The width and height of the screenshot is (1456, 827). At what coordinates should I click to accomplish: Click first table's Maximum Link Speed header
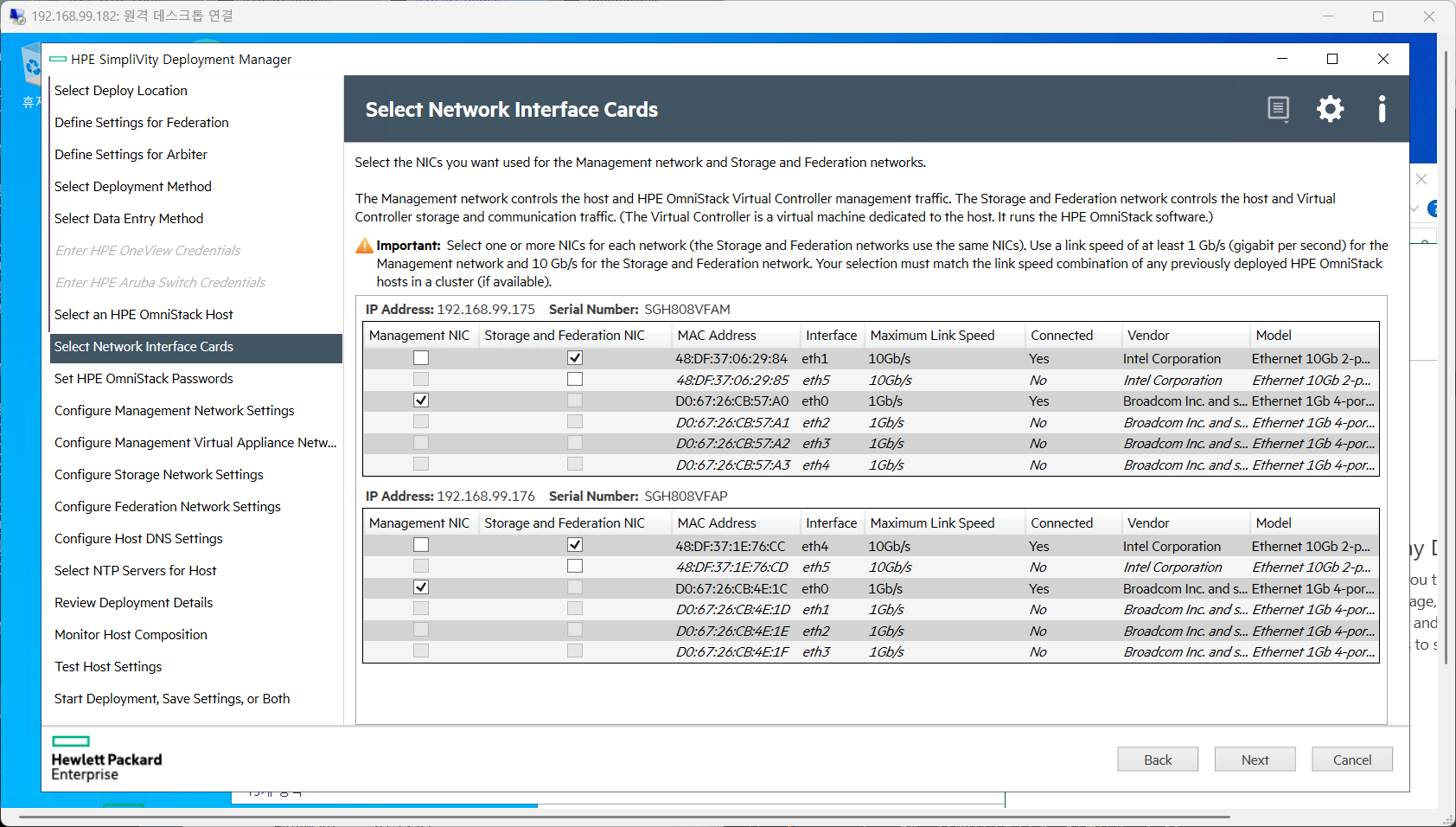[x=944, y=336]
